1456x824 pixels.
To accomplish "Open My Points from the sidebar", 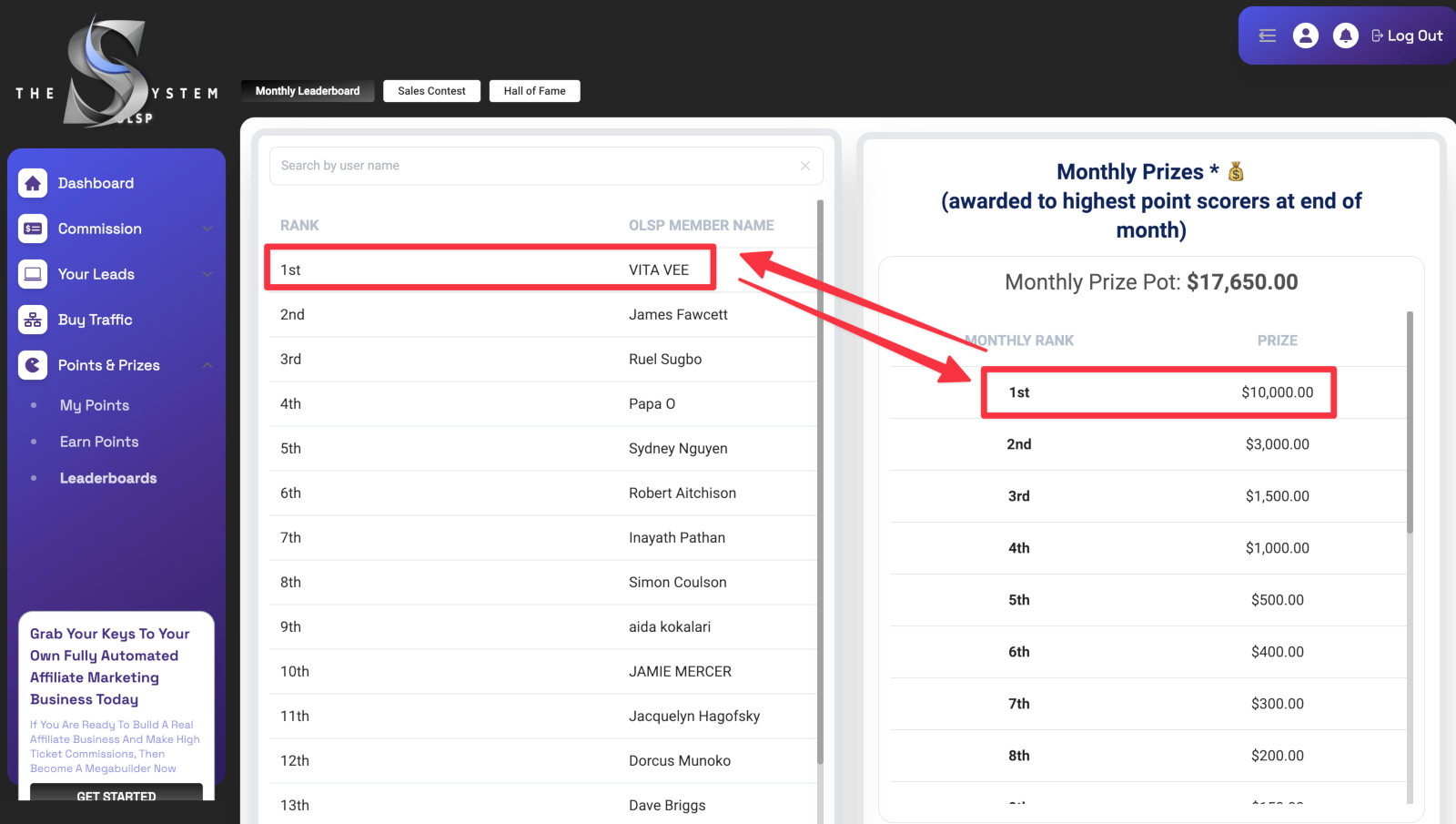I will [x=94, y=404].
